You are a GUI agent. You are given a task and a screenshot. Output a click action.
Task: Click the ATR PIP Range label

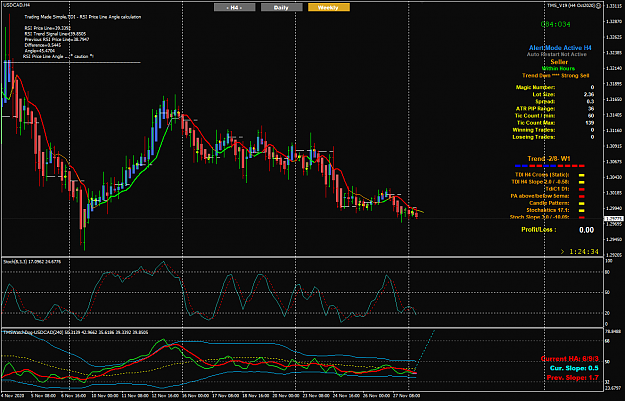point(535,109)
